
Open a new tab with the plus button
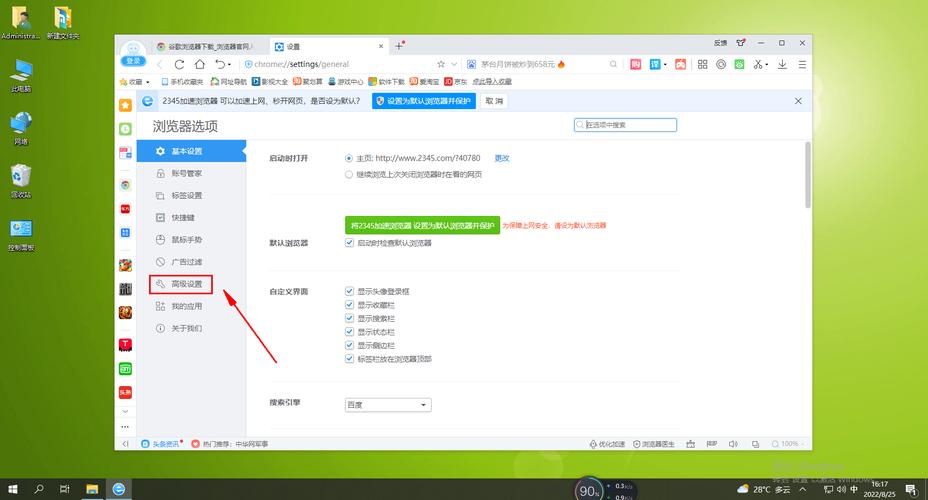pyautogui.click(x=399, y=46)
